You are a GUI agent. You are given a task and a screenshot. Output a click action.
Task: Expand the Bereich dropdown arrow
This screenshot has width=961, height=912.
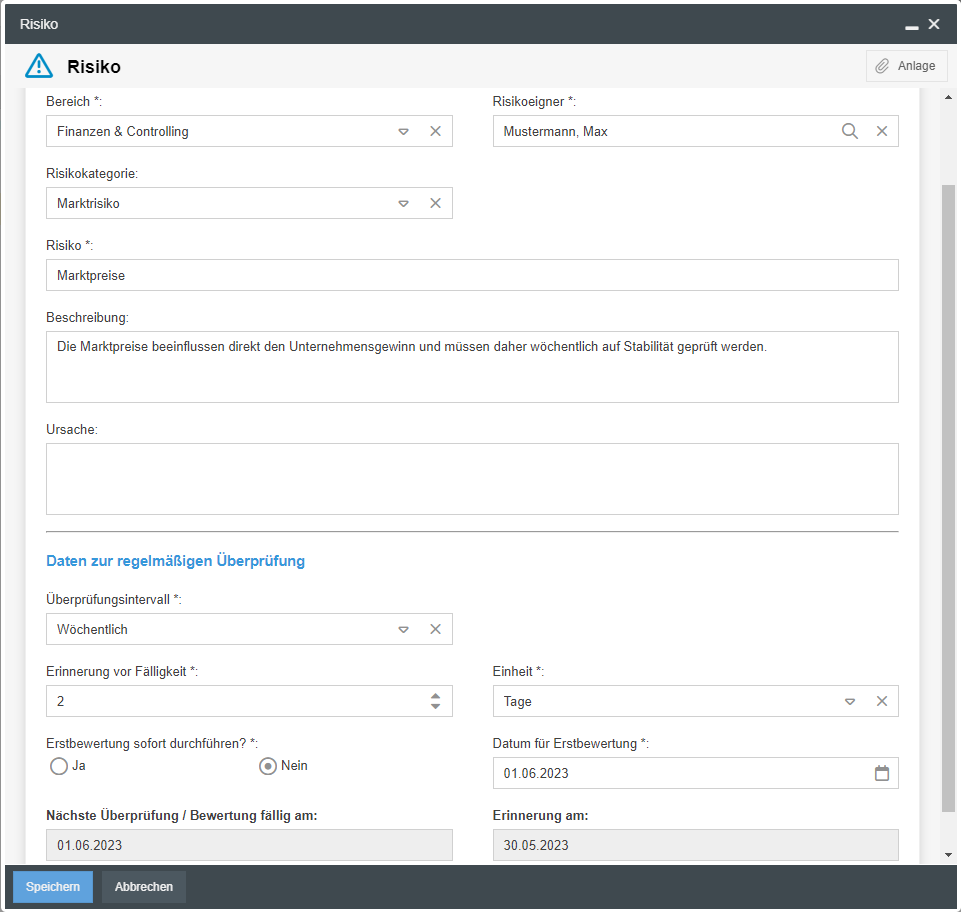404,131
